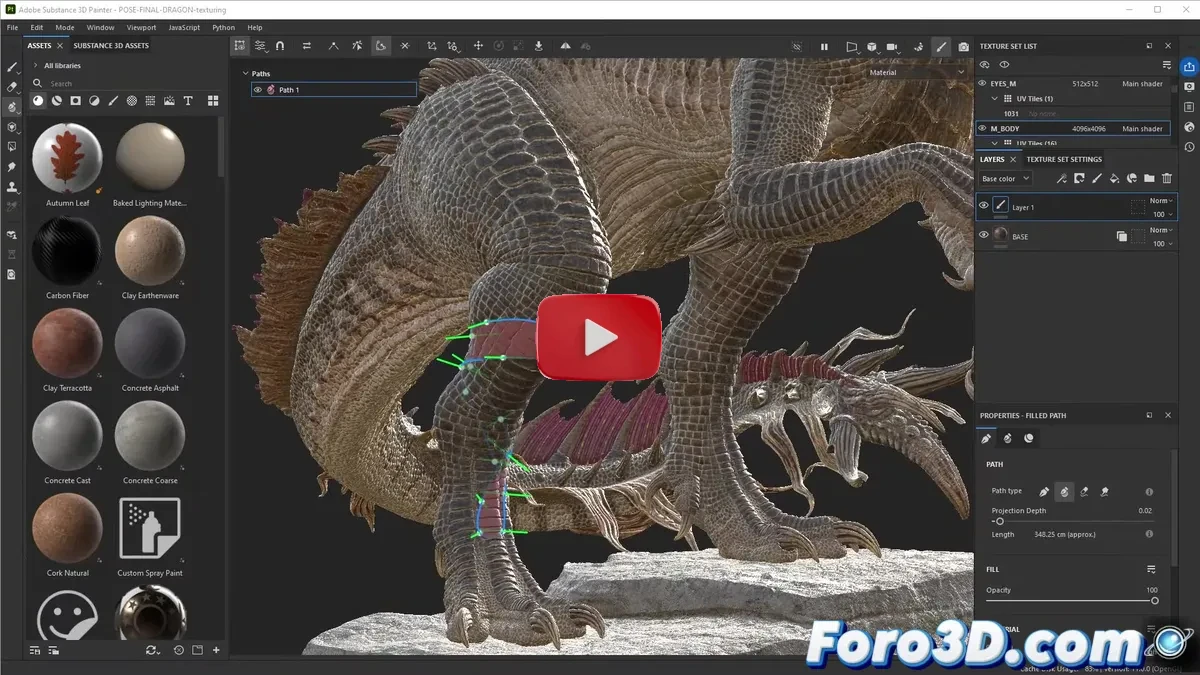Toggle the first eye icon under Texture Set List header
Screen dimensions: 1200x675
(985, 64)
